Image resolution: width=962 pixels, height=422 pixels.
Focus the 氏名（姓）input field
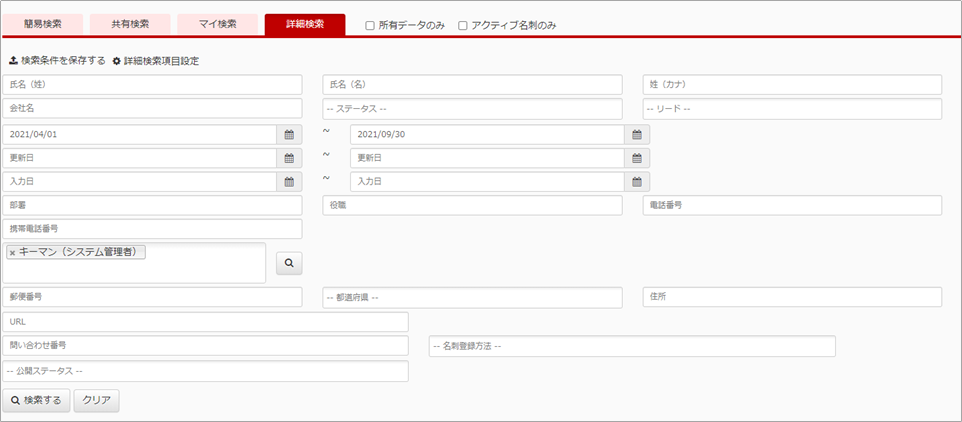point(152,85)
